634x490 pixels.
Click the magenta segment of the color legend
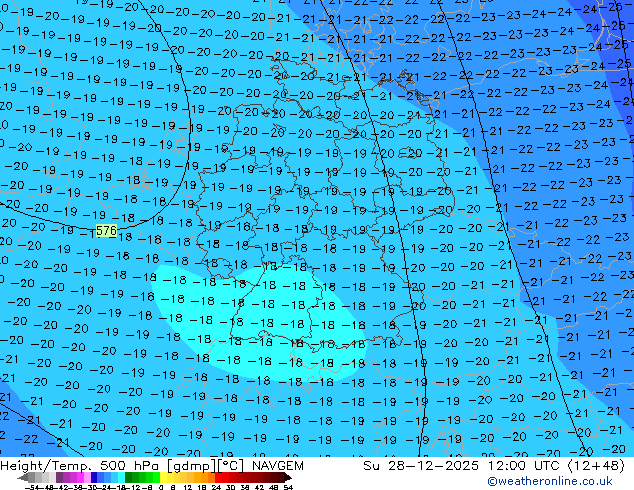click(80, 477)
